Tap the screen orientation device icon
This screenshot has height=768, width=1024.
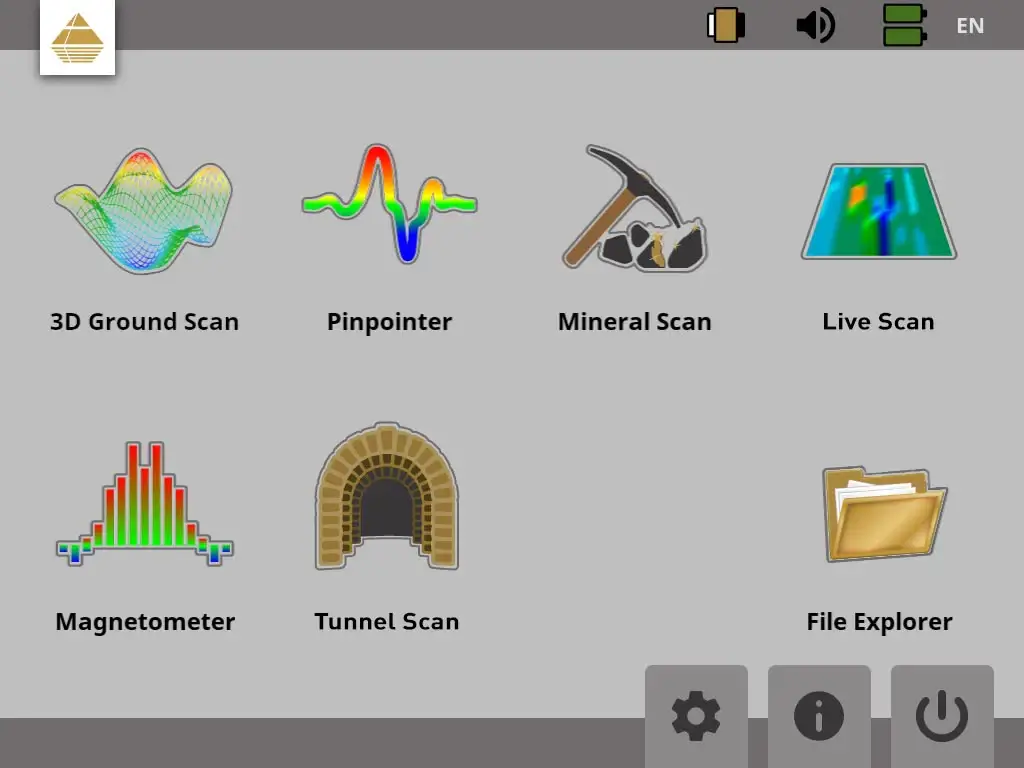(x=726, y=26)
